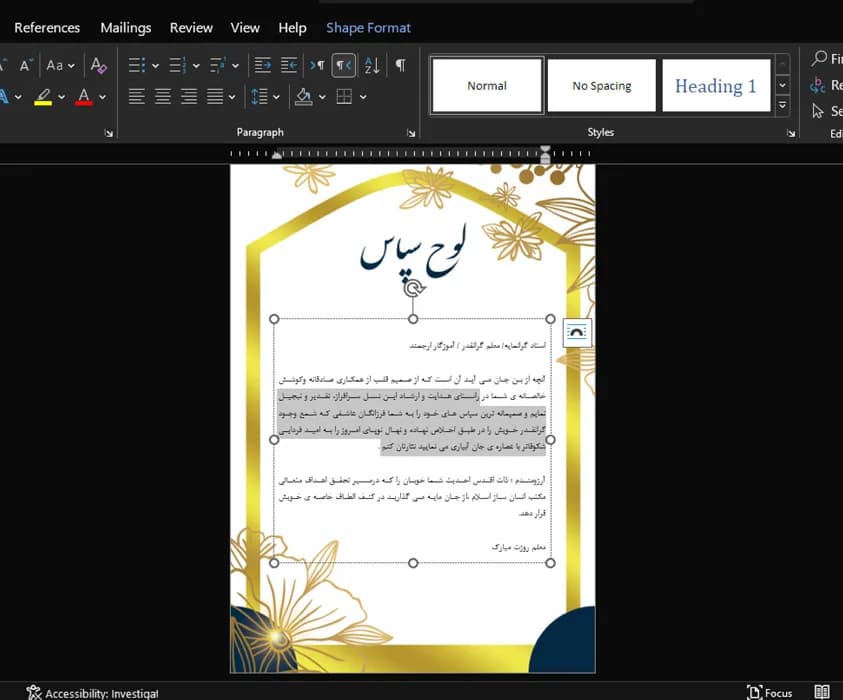Apply numbered list formatting
Image resolution: width=843 pixels, height=700 pixels.
click(x=178, y=66)
